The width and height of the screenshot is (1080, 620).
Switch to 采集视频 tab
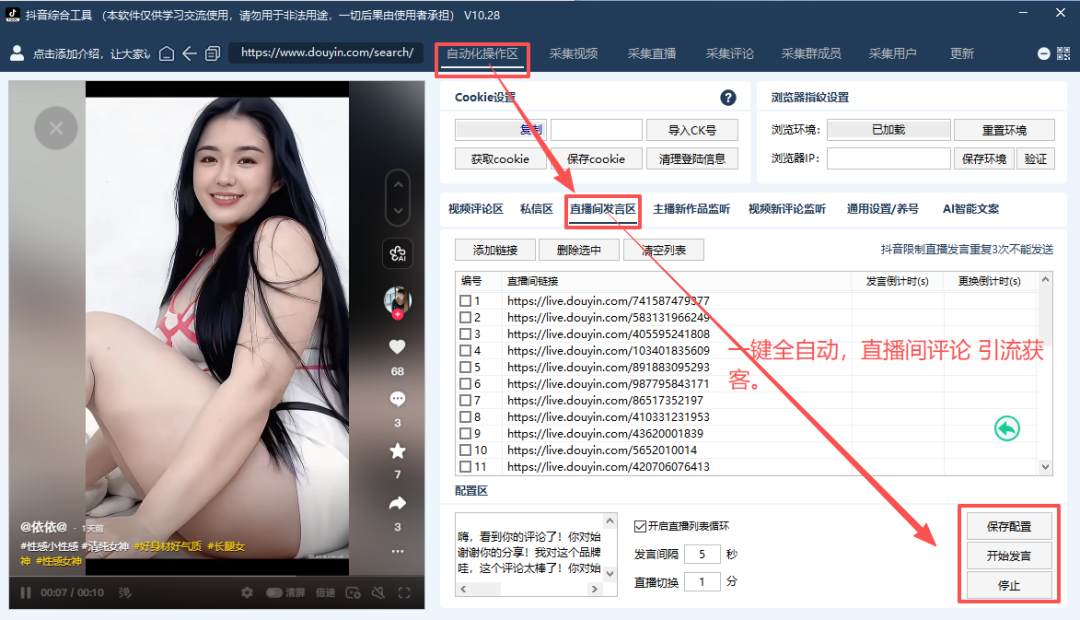[x=573, y=54]
